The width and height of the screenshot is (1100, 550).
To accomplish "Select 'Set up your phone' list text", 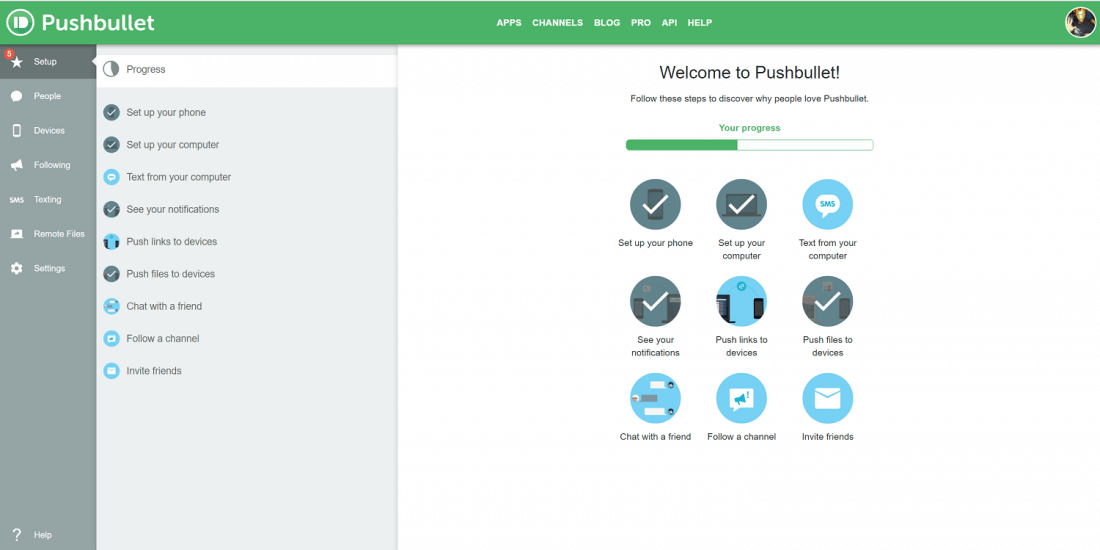I will [166, 112].
